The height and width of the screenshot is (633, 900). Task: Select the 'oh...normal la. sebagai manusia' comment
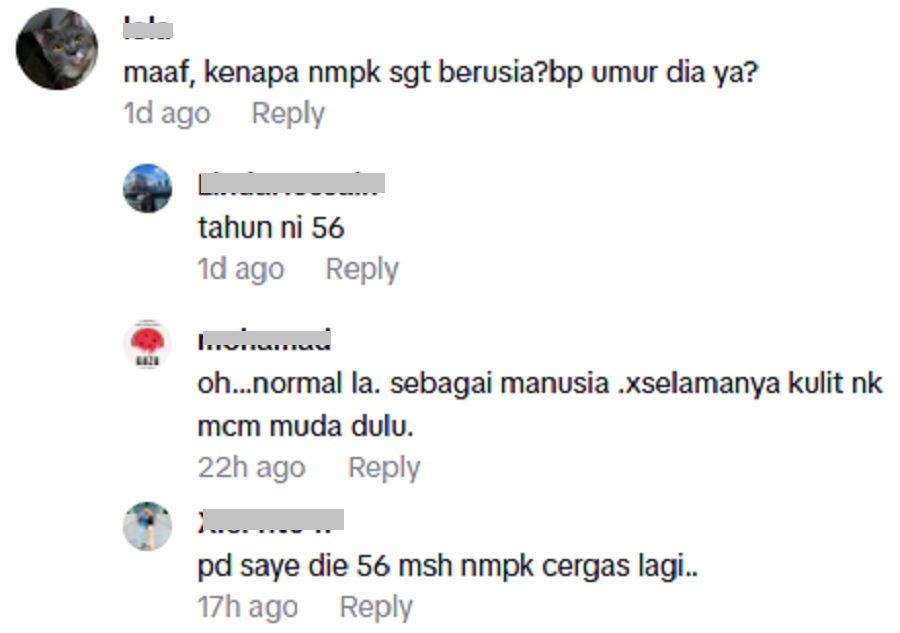540,405
